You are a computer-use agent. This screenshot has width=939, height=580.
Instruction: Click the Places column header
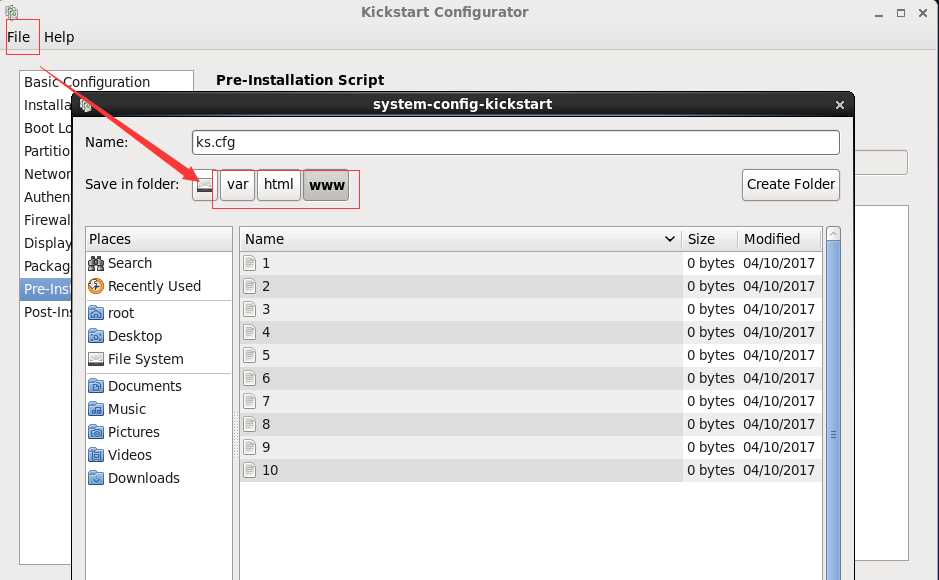click(x=159, y=239)
